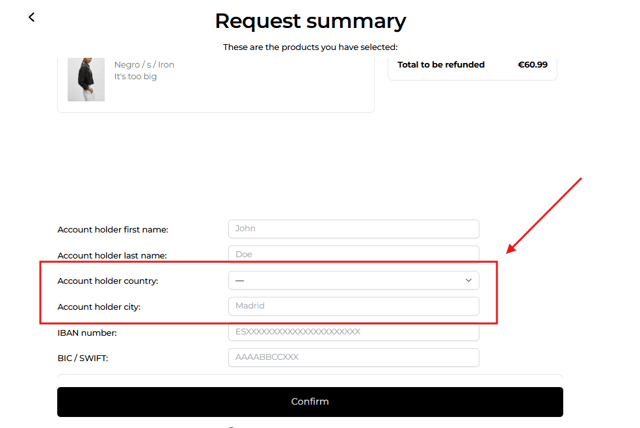Select the IBAN number input field
640x428 pixels.
tap(353, 332)
